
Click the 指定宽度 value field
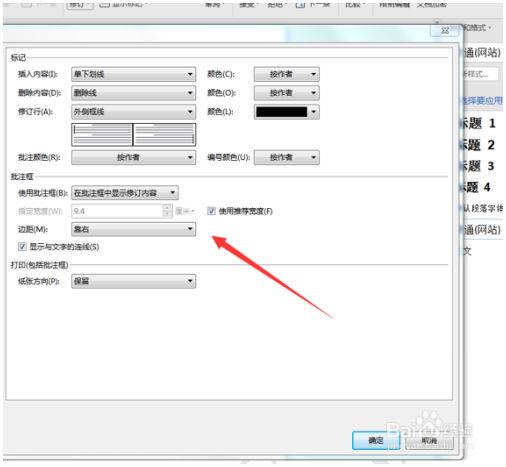click(x=117, y=211)
